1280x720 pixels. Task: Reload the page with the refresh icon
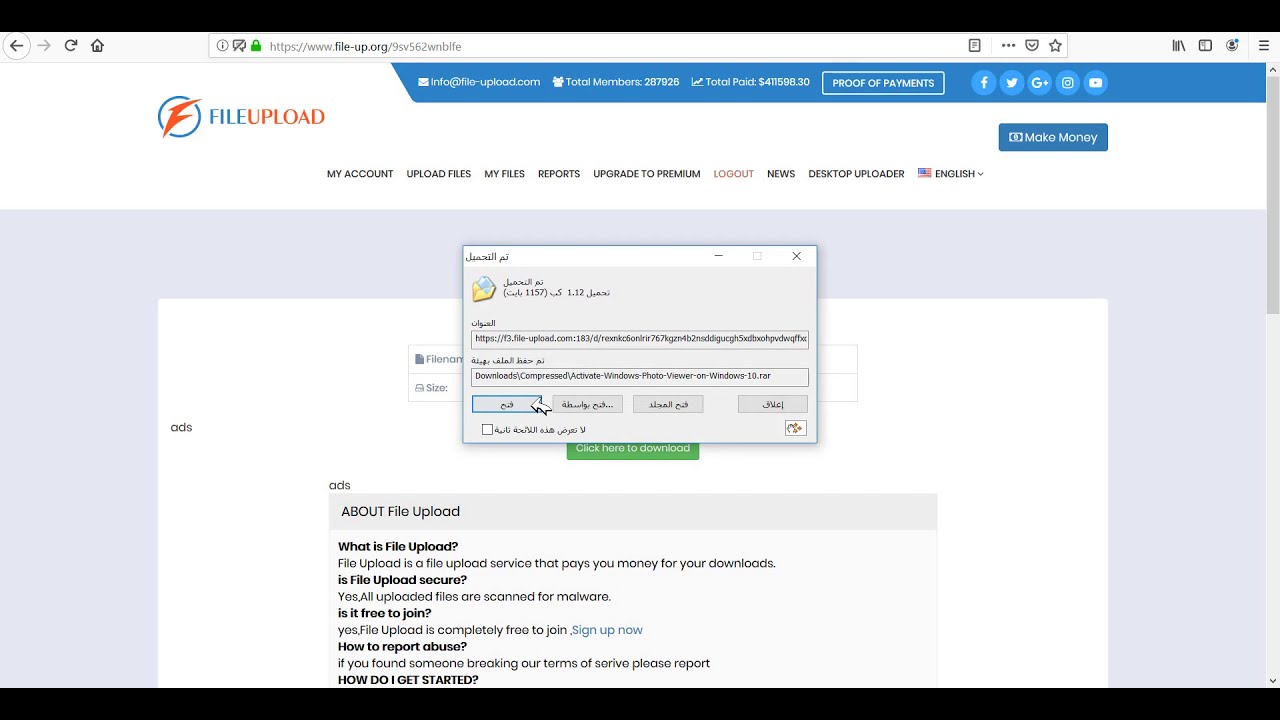point(71,45)
